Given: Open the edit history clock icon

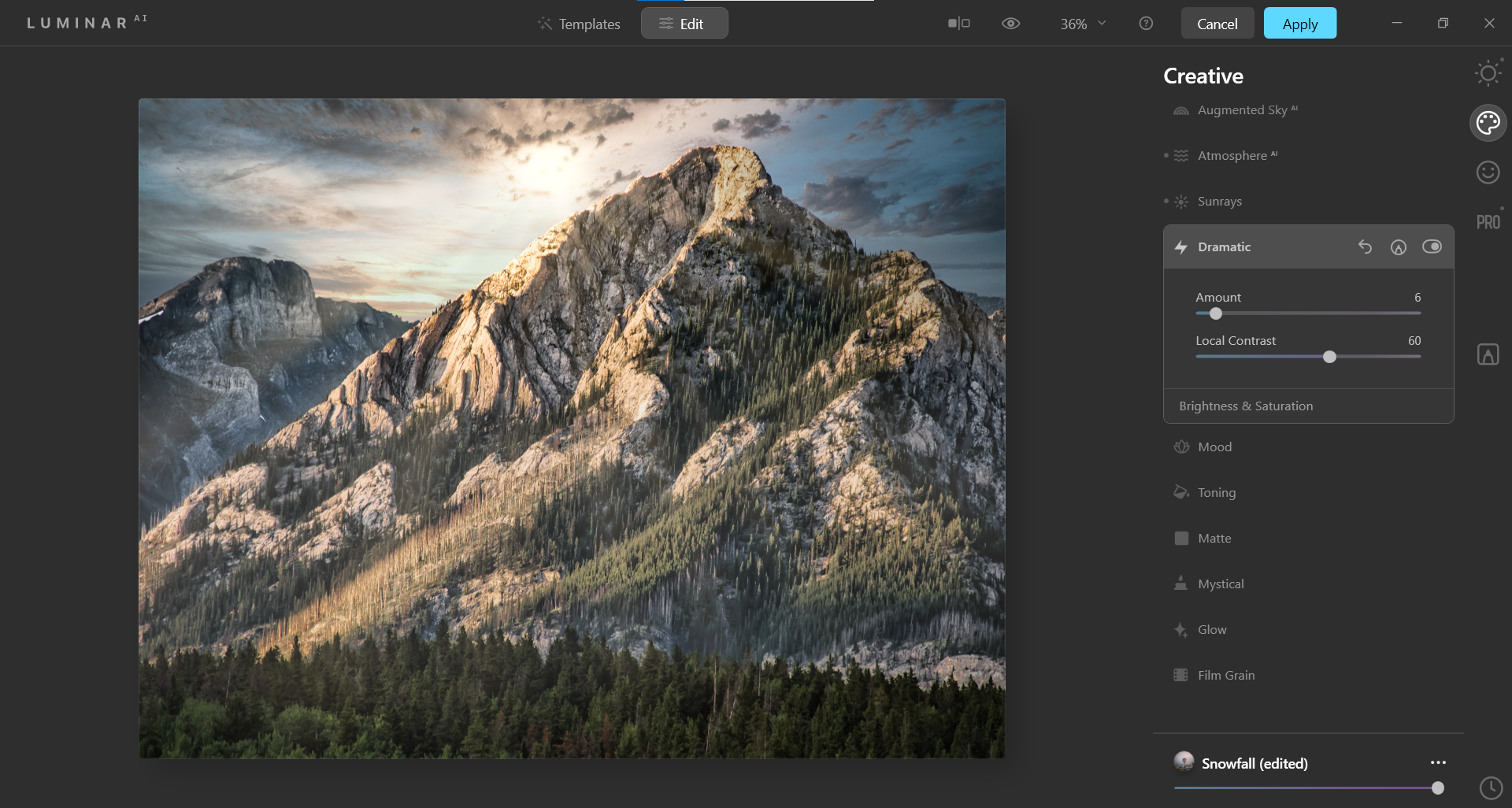Looking at the screenshot, I should pos(1491,788).
